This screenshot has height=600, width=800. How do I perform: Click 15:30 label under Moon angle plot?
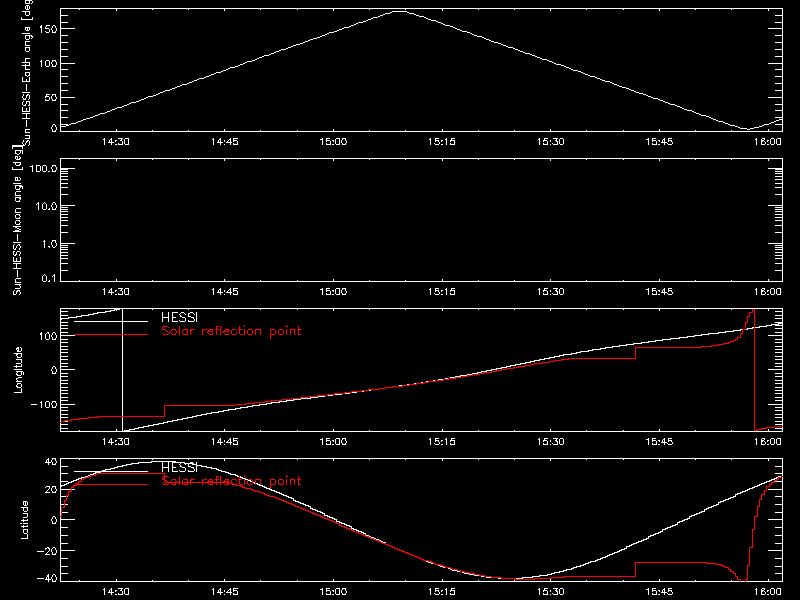click(x=551, y=292)
